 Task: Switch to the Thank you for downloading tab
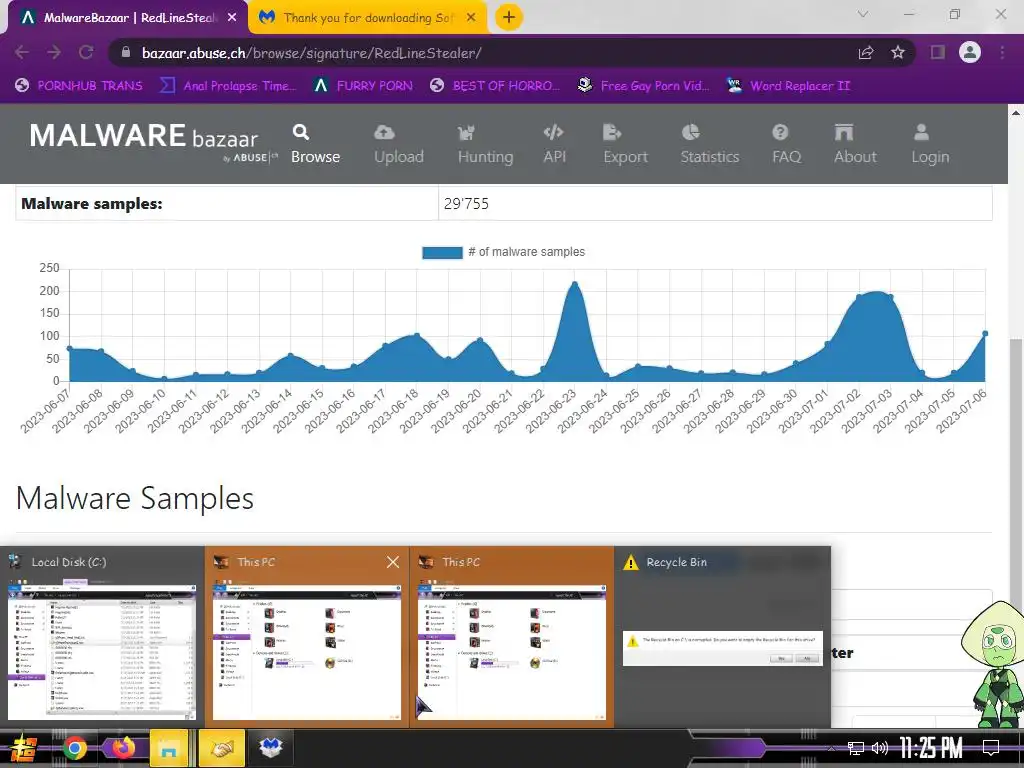[368, 18]
